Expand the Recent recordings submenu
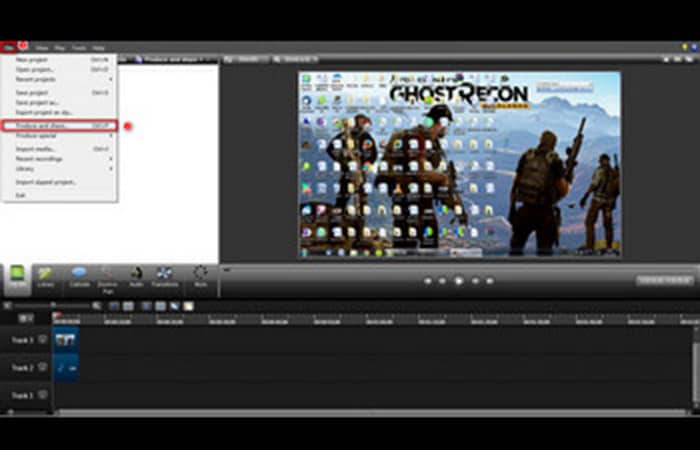This screenshot has height=450, width=700. (58, 158)
